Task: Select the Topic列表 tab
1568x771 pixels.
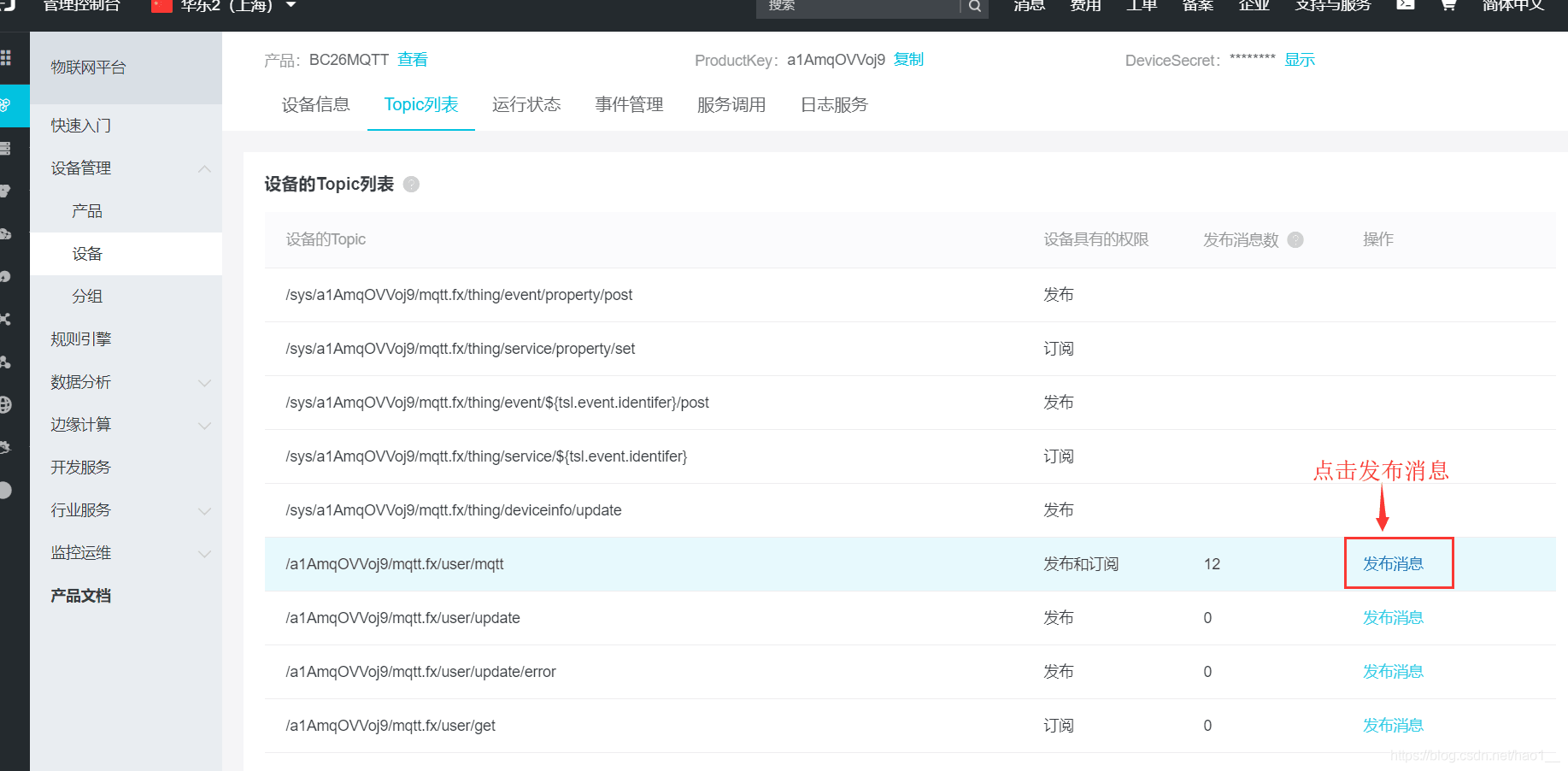Action: (x=421, y=104)
